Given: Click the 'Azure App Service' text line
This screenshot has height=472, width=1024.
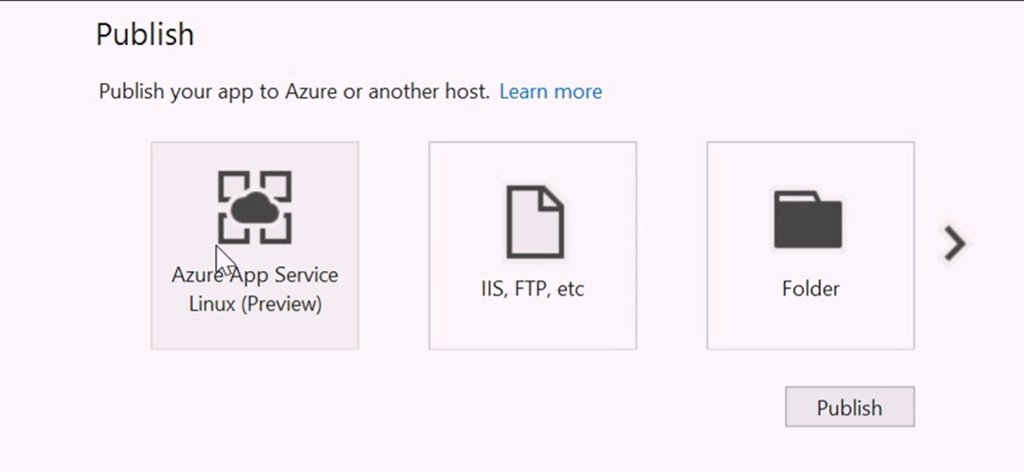Looking at the screenshot, I should (x=255, y=275).
